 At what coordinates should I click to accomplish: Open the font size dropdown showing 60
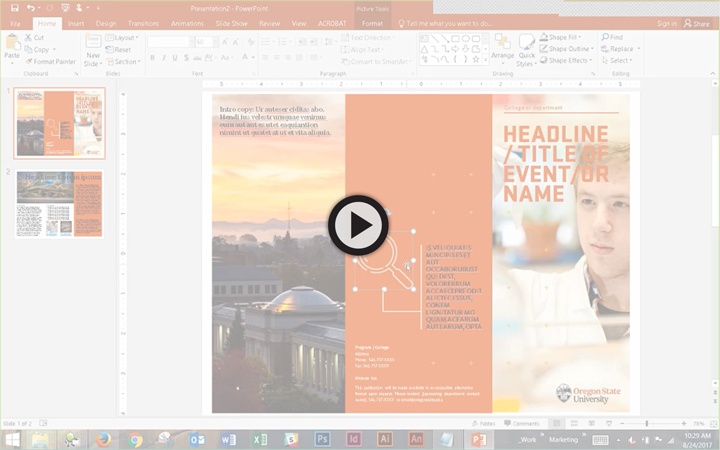[x=215, y=42]
